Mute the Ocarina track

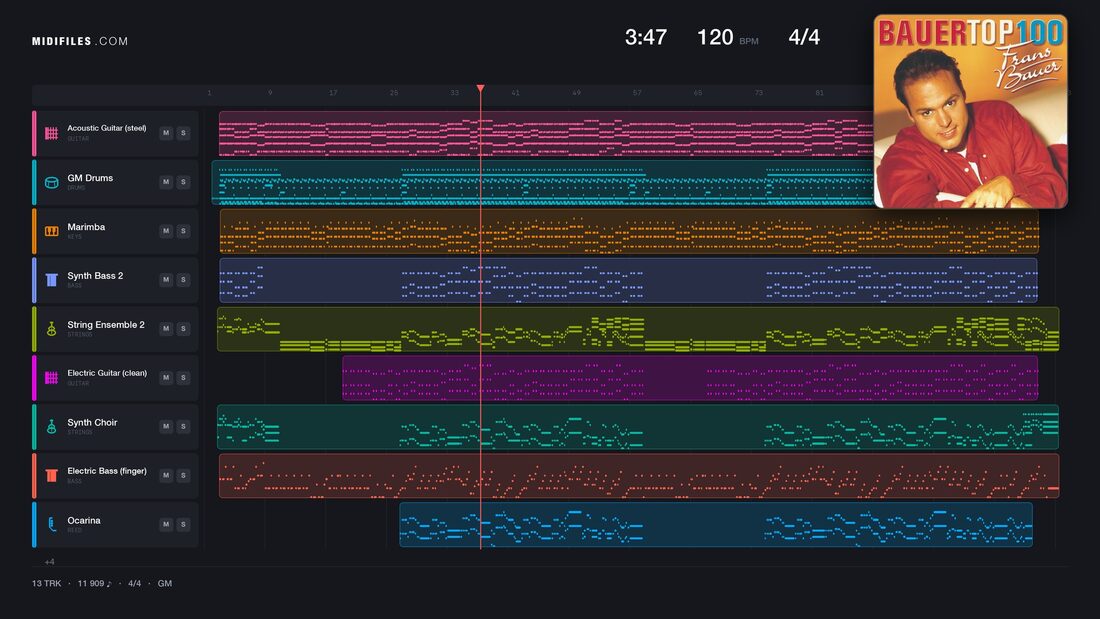tap(166, 524)
